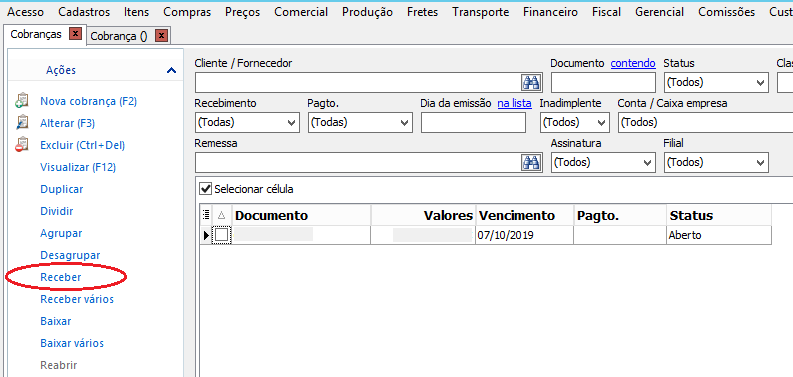Check the first row's selection checkbox

point(222,235)
